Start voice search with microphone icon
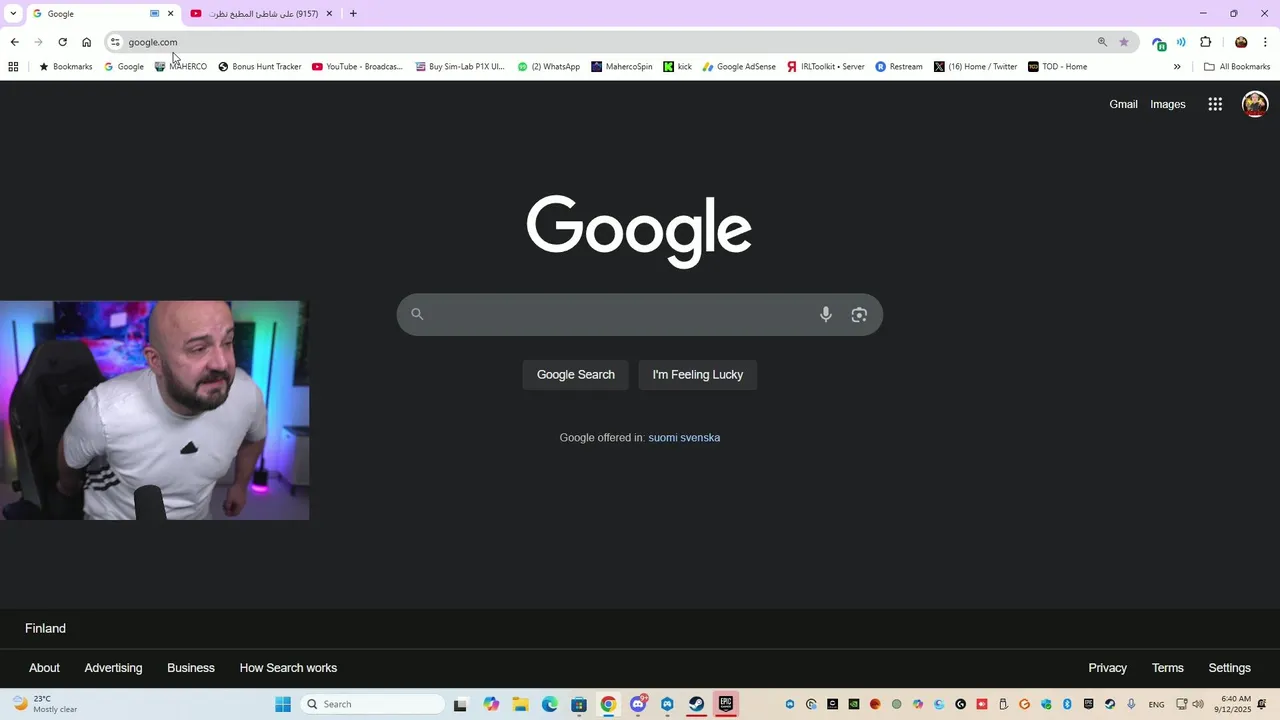 click(x=826, y=314)
